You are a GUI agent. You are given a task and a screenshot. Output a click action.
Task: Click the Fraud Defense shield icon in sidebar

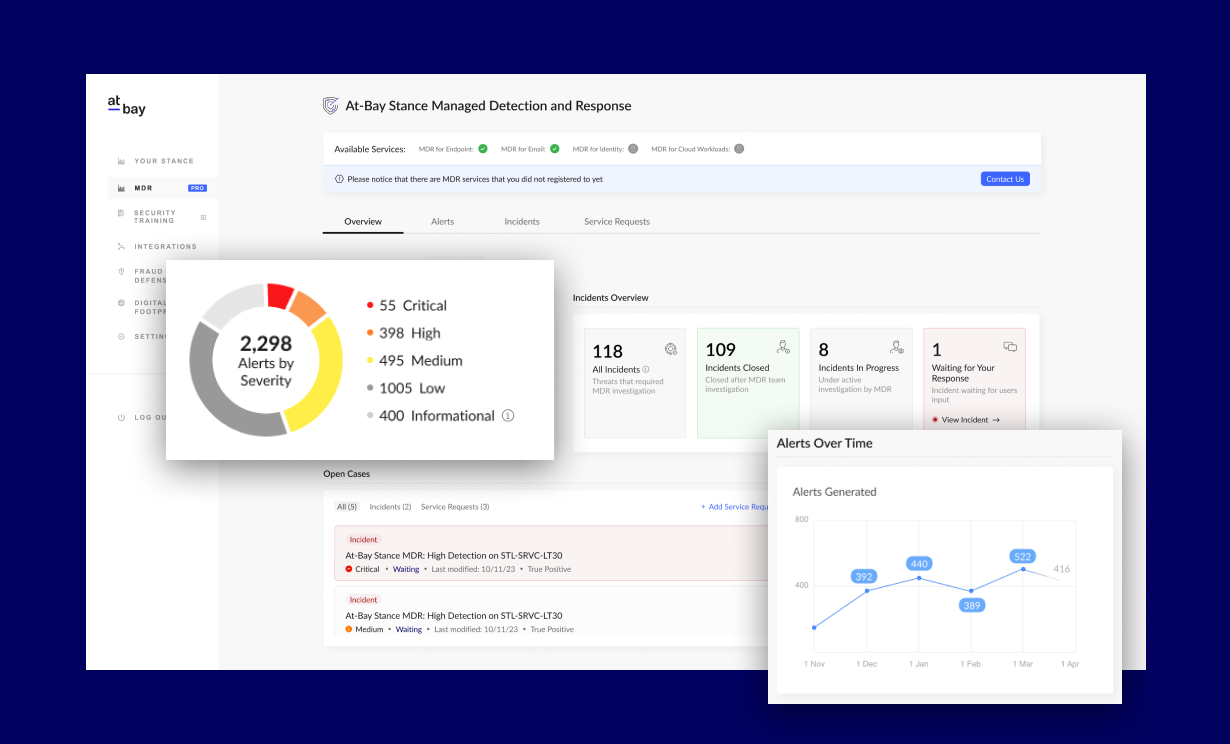pyautogui.click(x=121, y=271)
